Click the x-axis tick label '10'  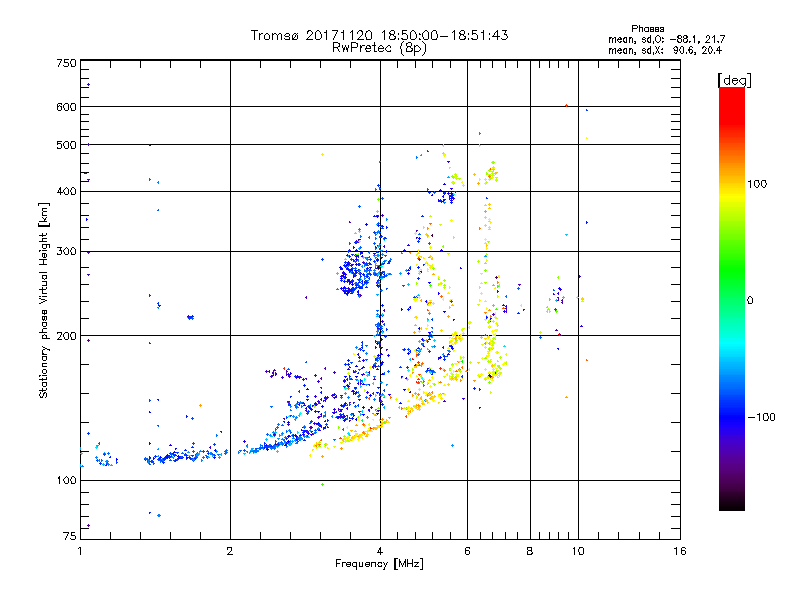pyautogui.click(x=578, y=551)
